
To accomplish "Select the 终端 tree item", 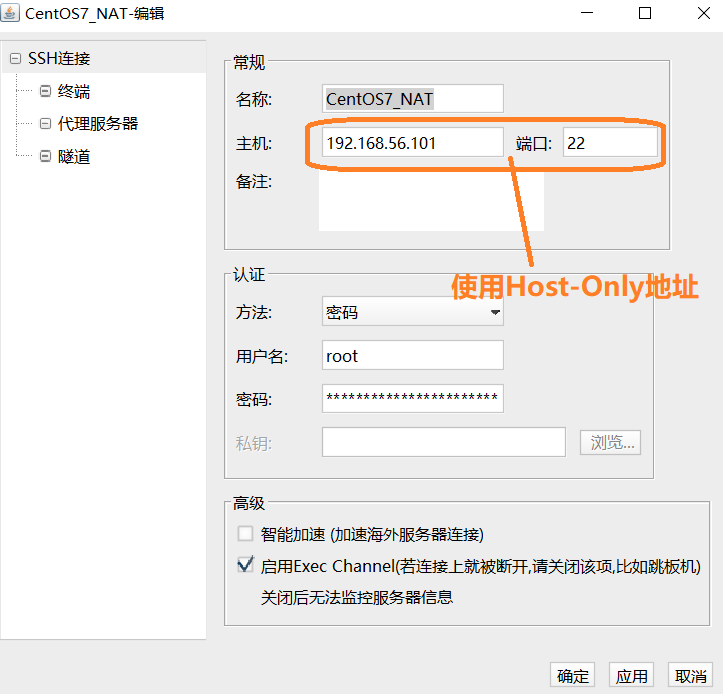I will point(73,91).
